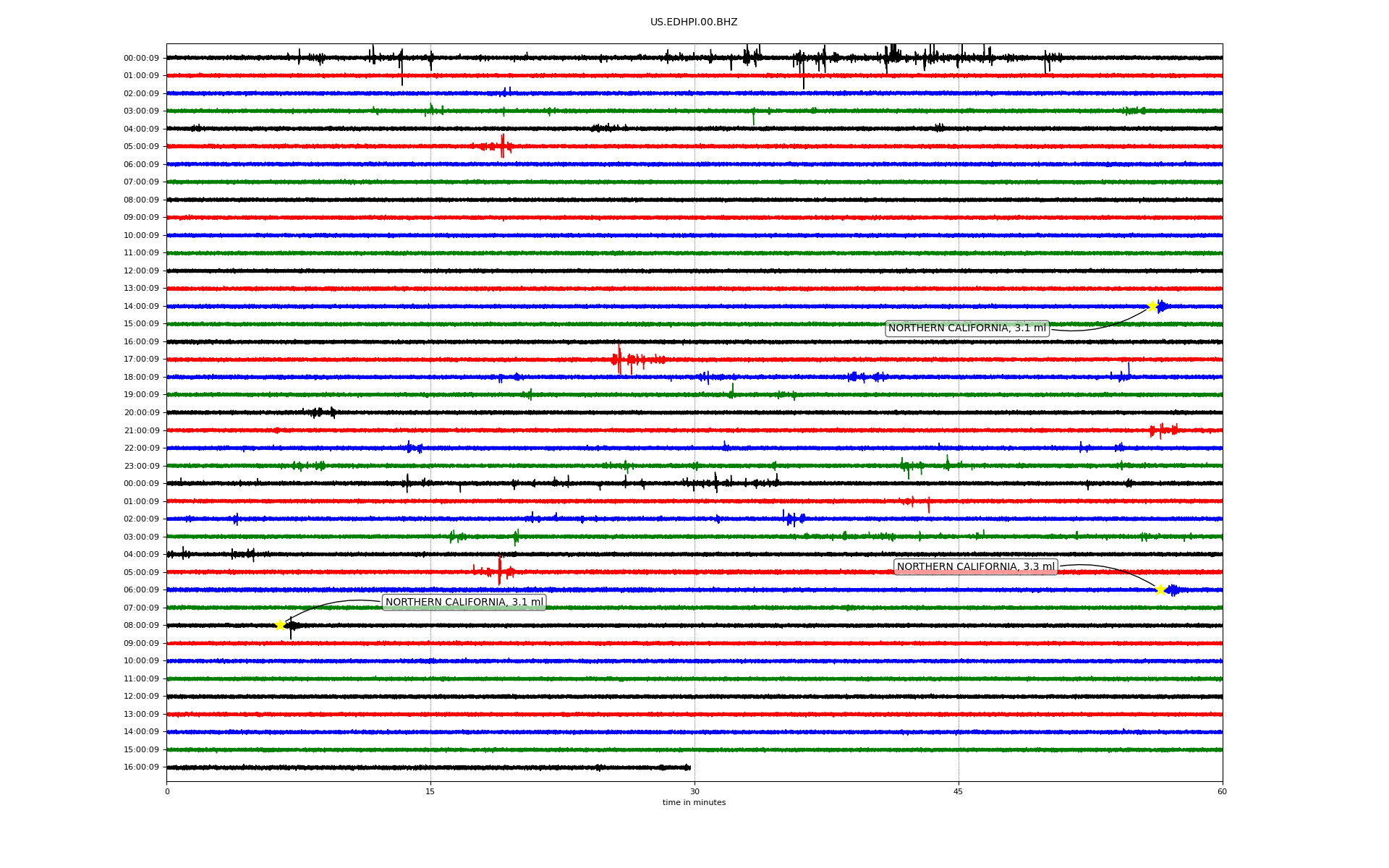Click the upper-right NORTHERN CALIFORNIA, 3.1 ml label

967,328
